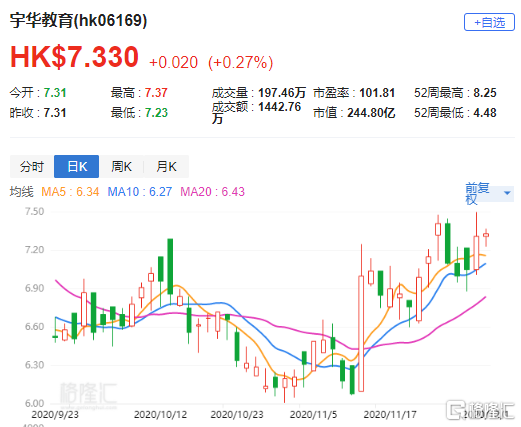Click the +自选 add to watchlist button

(x=489, y=22)
